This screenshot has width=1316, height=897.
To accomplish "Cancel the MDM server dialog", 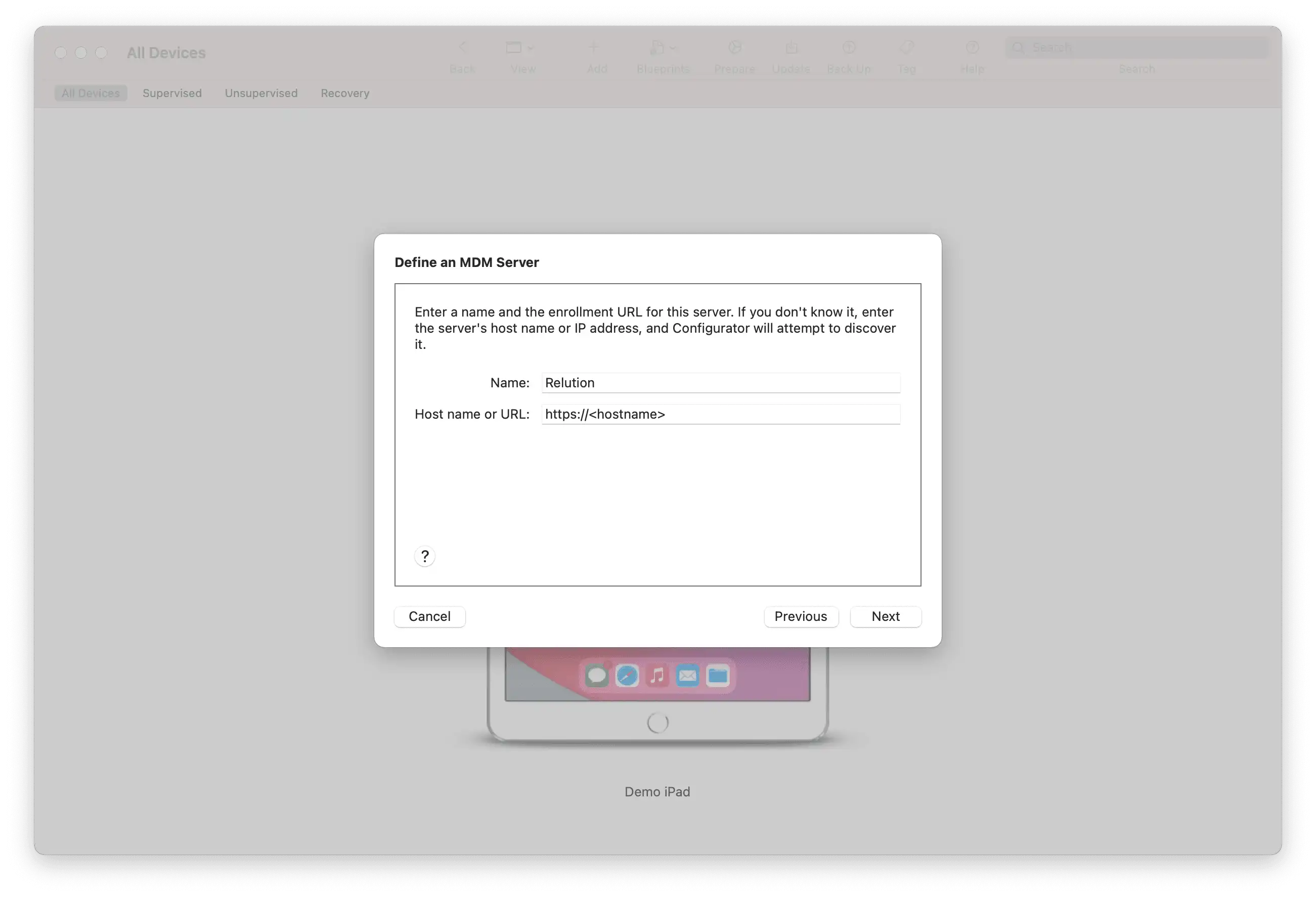I will click(x=430, y=616).
